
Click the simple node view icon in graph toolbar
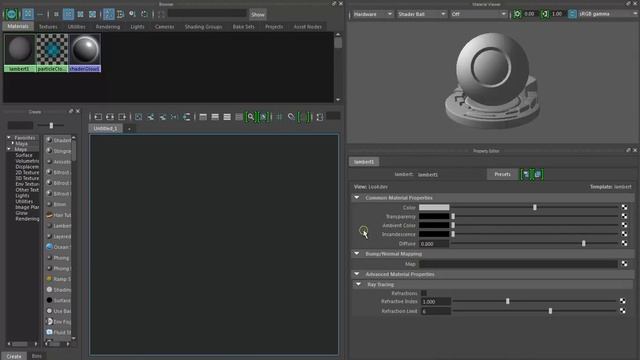point(203,117)
